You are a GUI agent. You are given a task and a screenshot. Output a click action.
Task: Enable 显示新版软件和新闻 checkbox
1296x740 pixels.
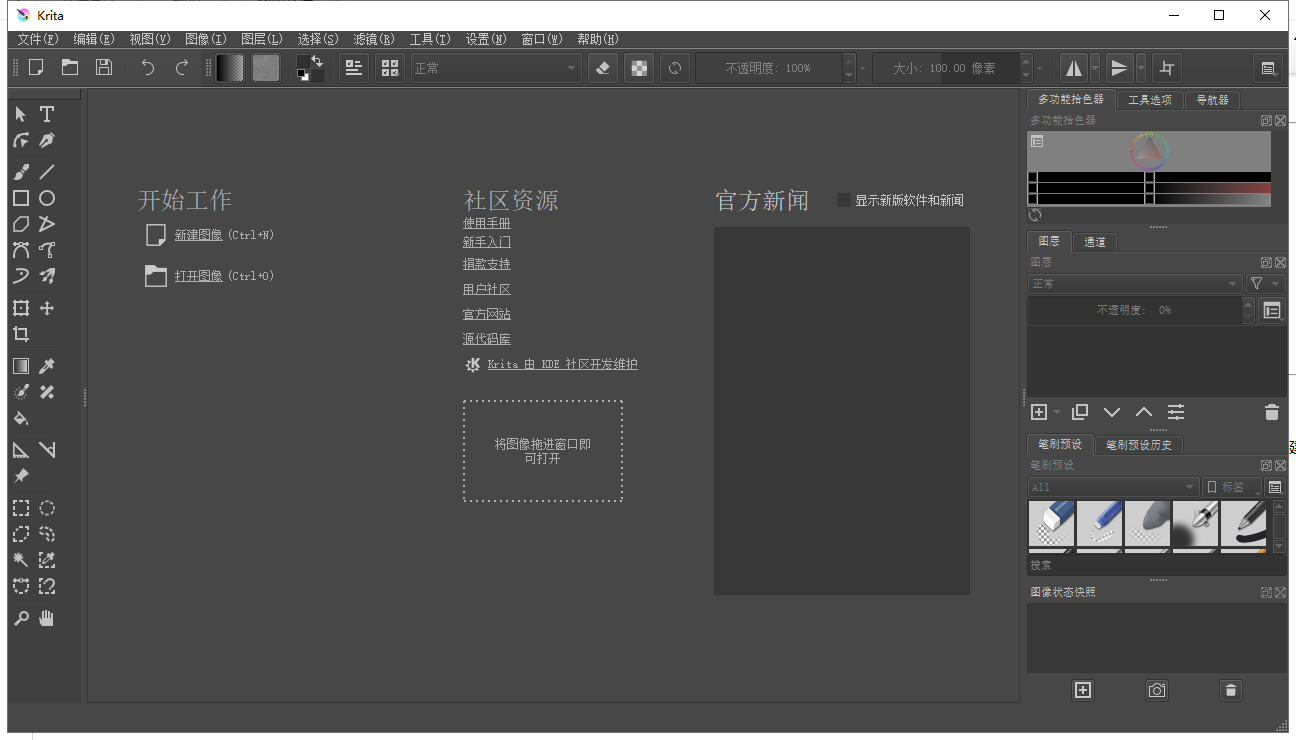844,200
